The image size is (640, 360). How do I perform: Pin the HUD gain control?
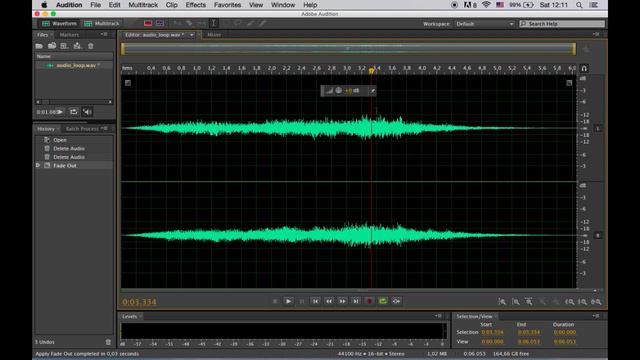tap(372, 91)
